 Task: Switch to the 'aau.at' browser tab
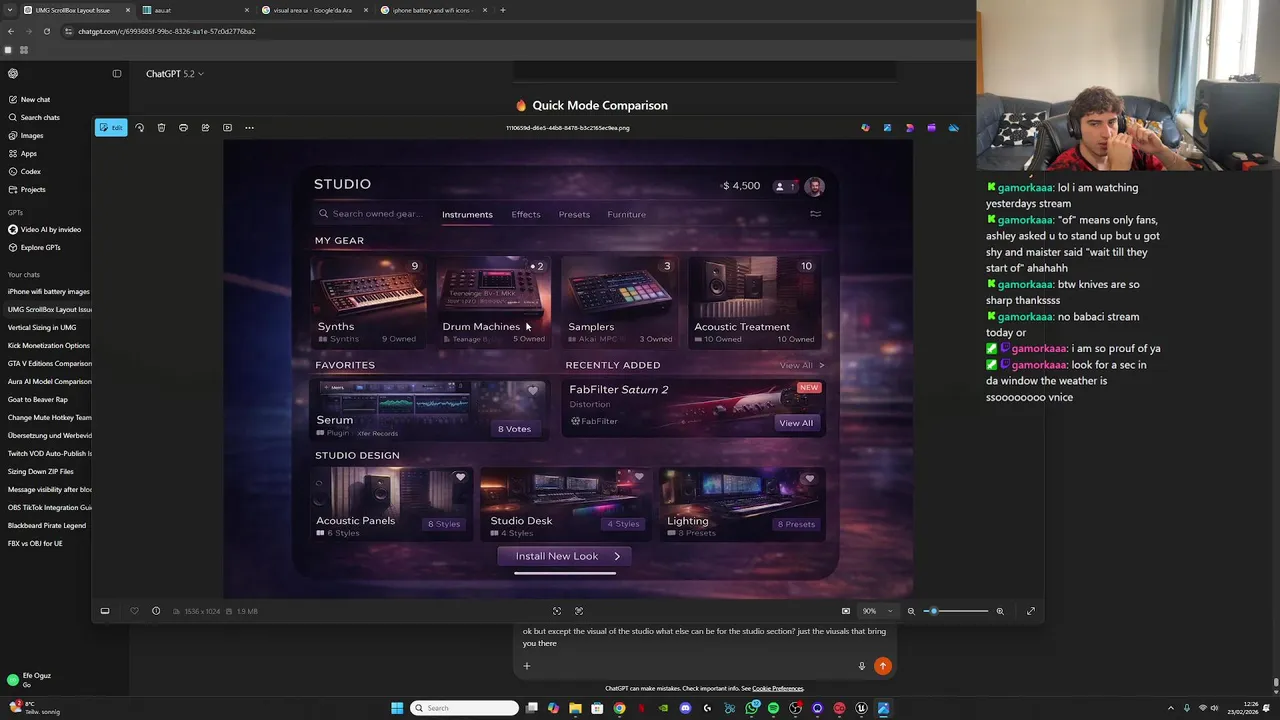pyautogui.click(x=195, y=10)
